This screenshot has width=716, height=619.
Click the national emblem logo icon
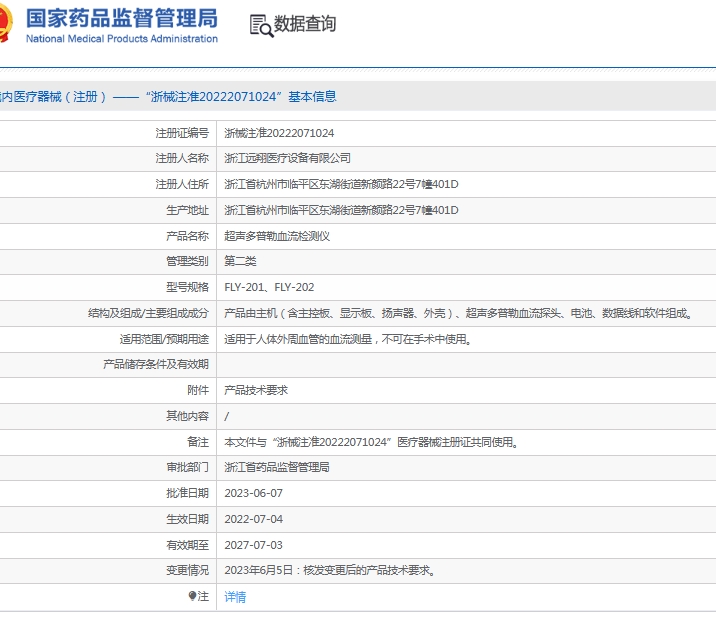pyautogui.click(x=5, y=22)
